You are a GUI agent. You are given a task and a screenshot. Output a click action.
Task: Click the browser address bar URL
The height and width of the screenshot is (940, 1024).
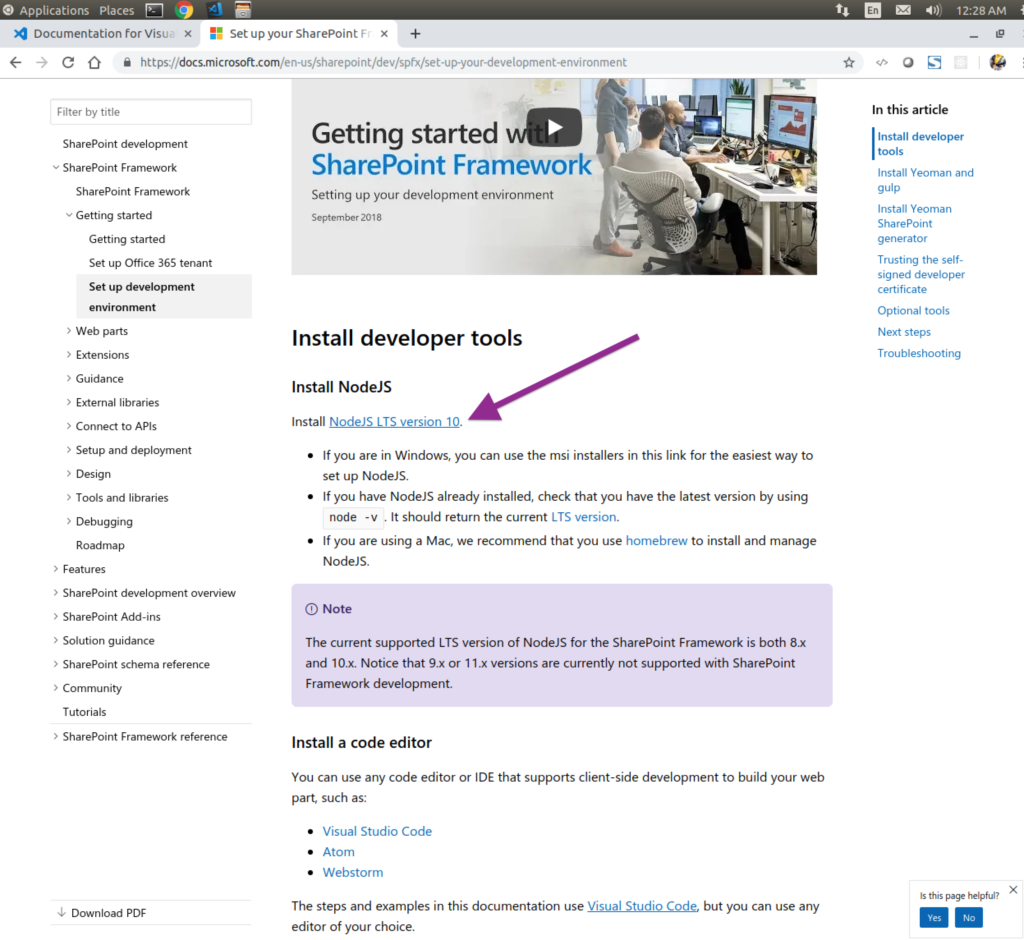click(383, 62)
